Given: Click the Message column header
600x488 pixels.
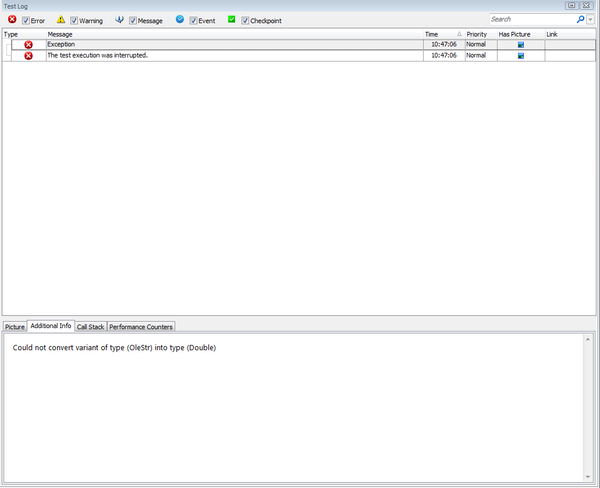Looking at the screenshot, I should [235, 34].
